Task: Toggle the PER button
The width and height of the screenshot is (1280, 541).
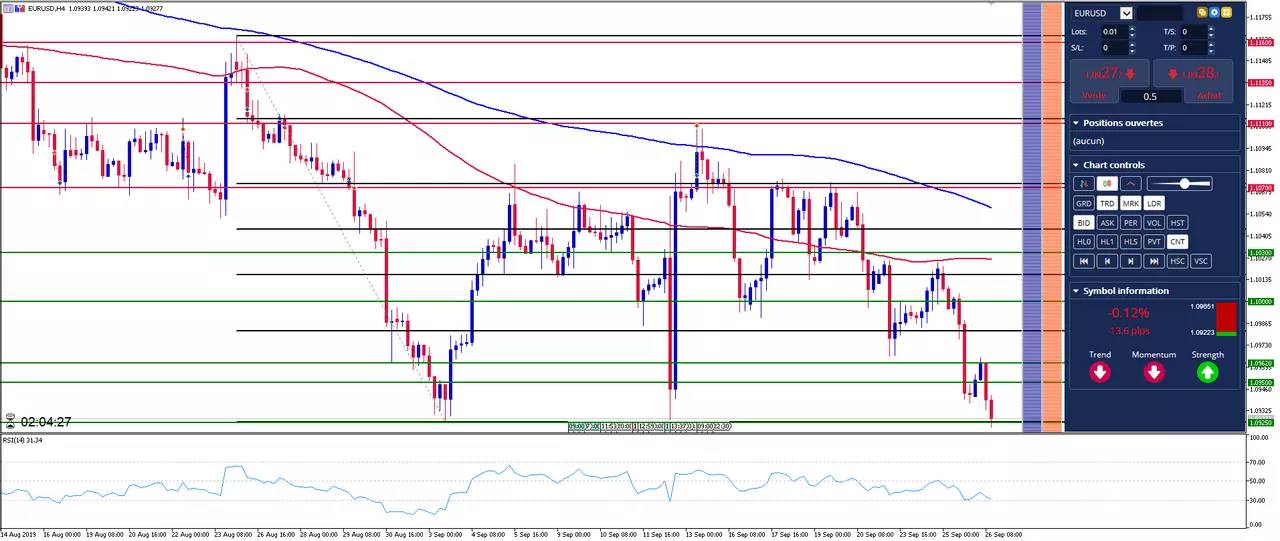Action: click(x=1131, y=223)
